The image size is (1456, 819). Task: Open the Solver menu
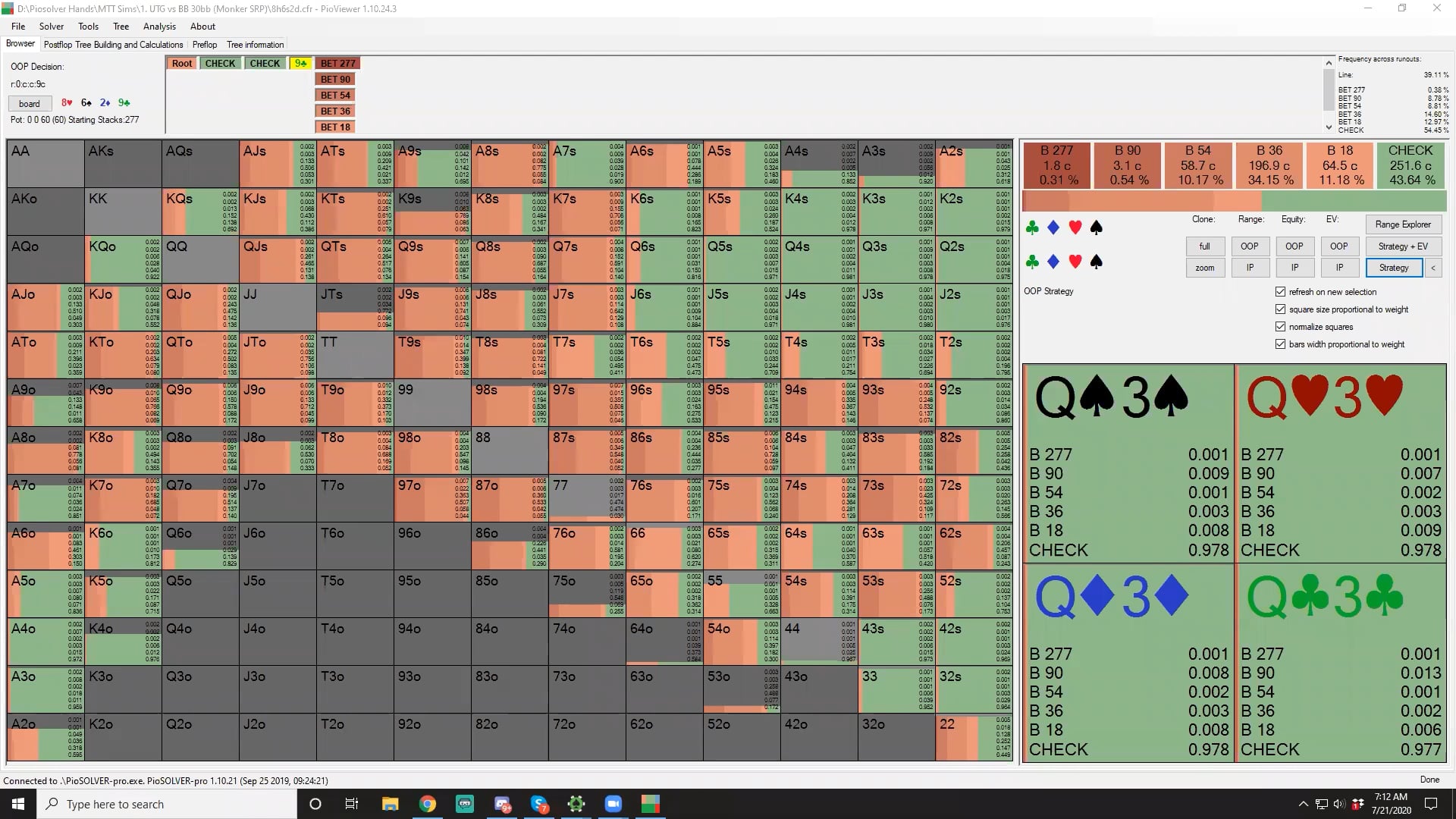52,27
